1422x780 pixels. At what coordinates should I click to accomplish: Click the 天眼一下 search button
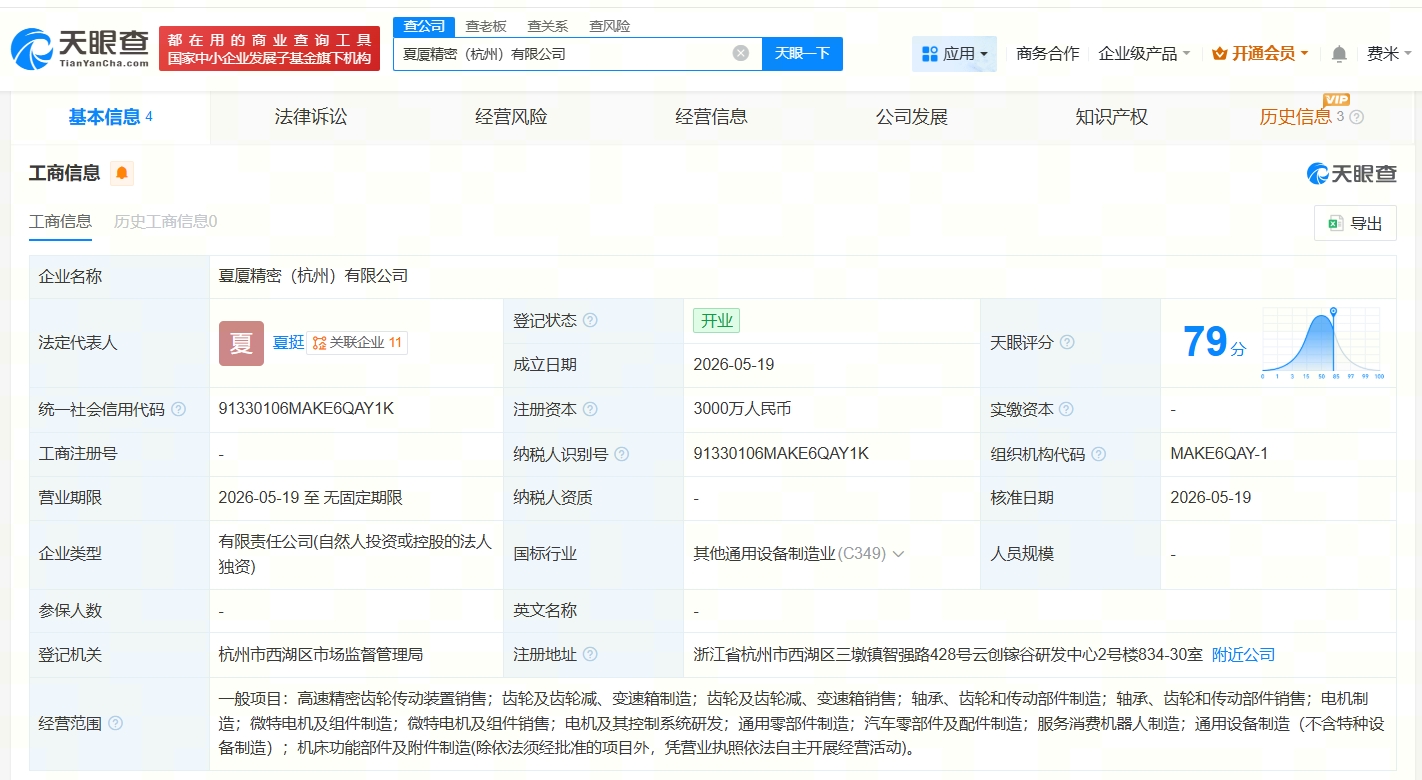802,53
